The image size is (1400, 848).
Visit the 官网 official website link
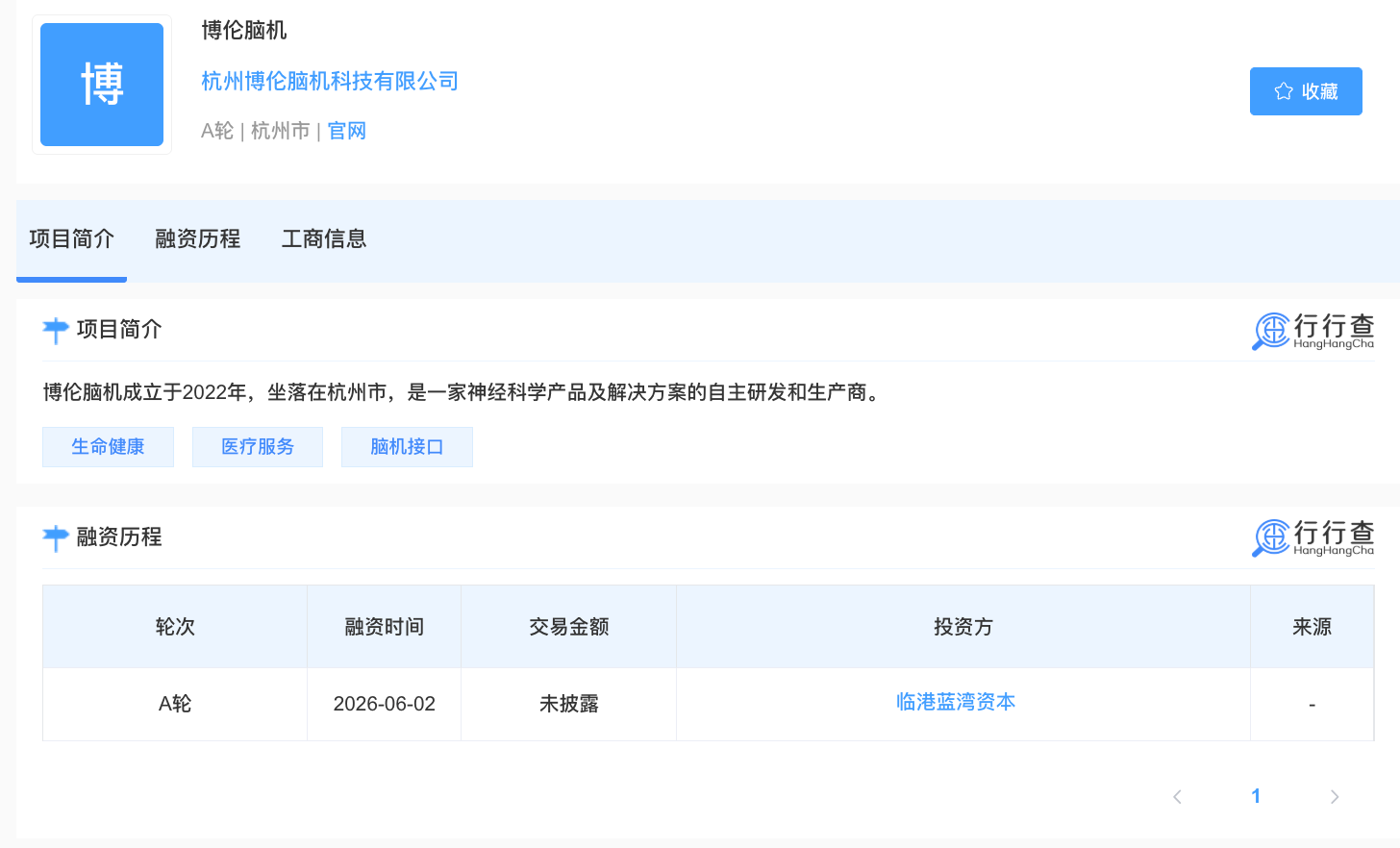point(347,131)
